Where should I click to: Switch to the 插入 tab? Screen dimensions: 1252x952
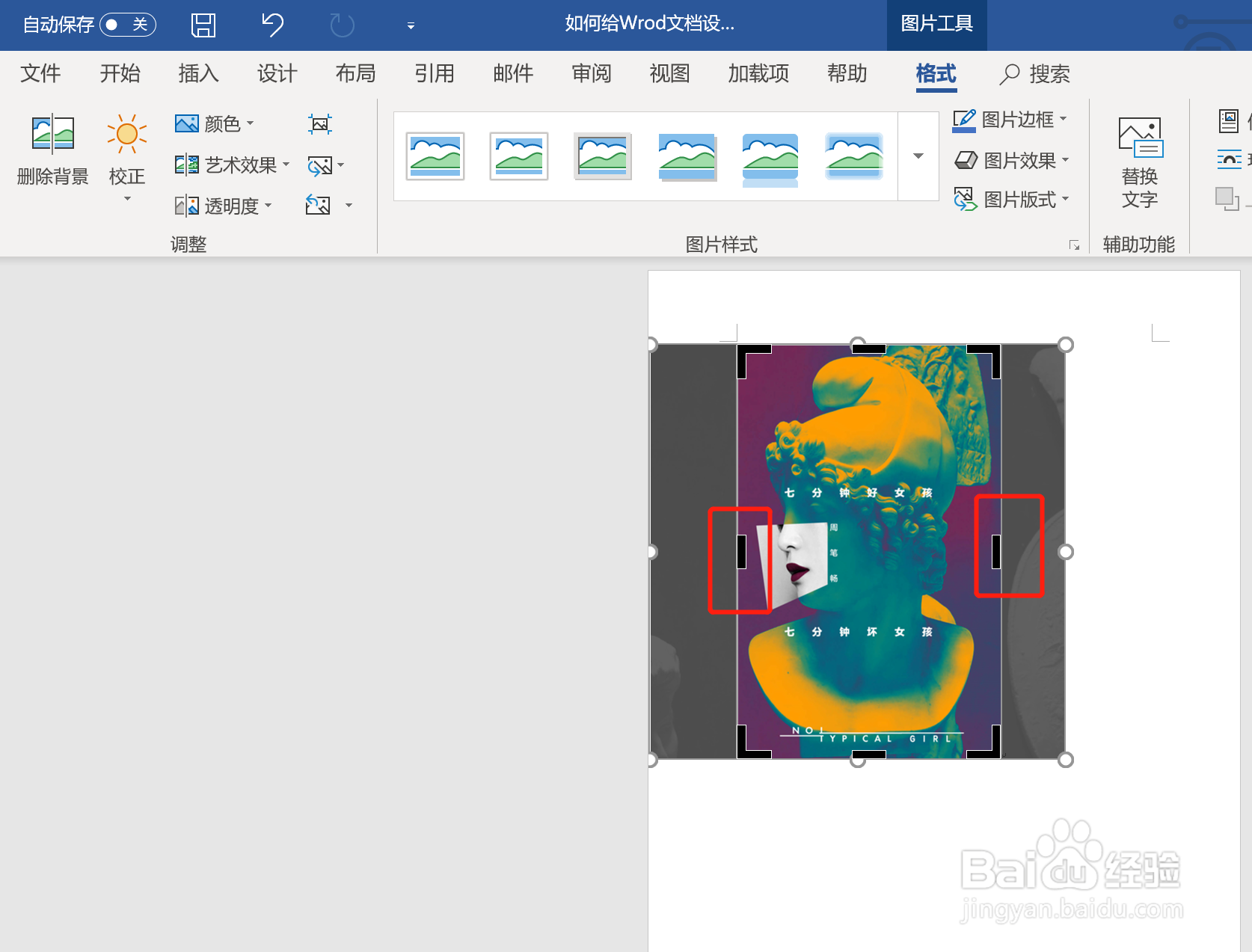198,73
